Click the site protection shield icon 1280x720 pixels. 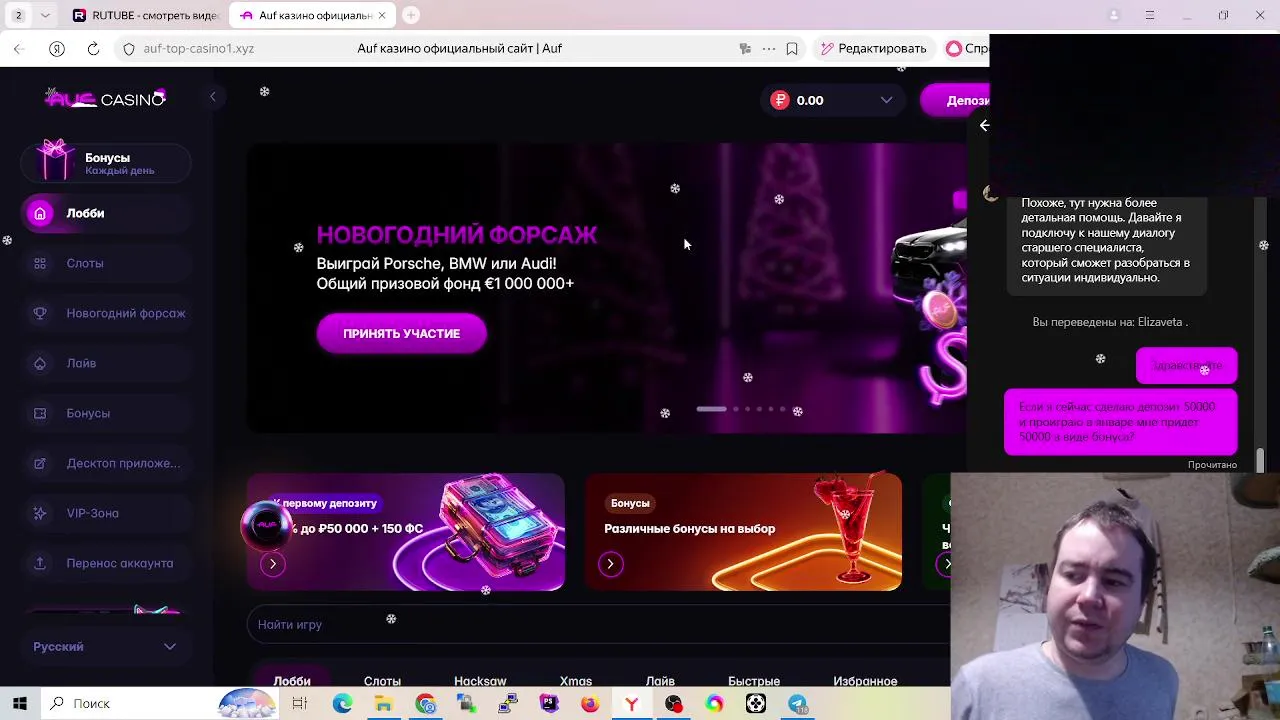click(129, 48)
